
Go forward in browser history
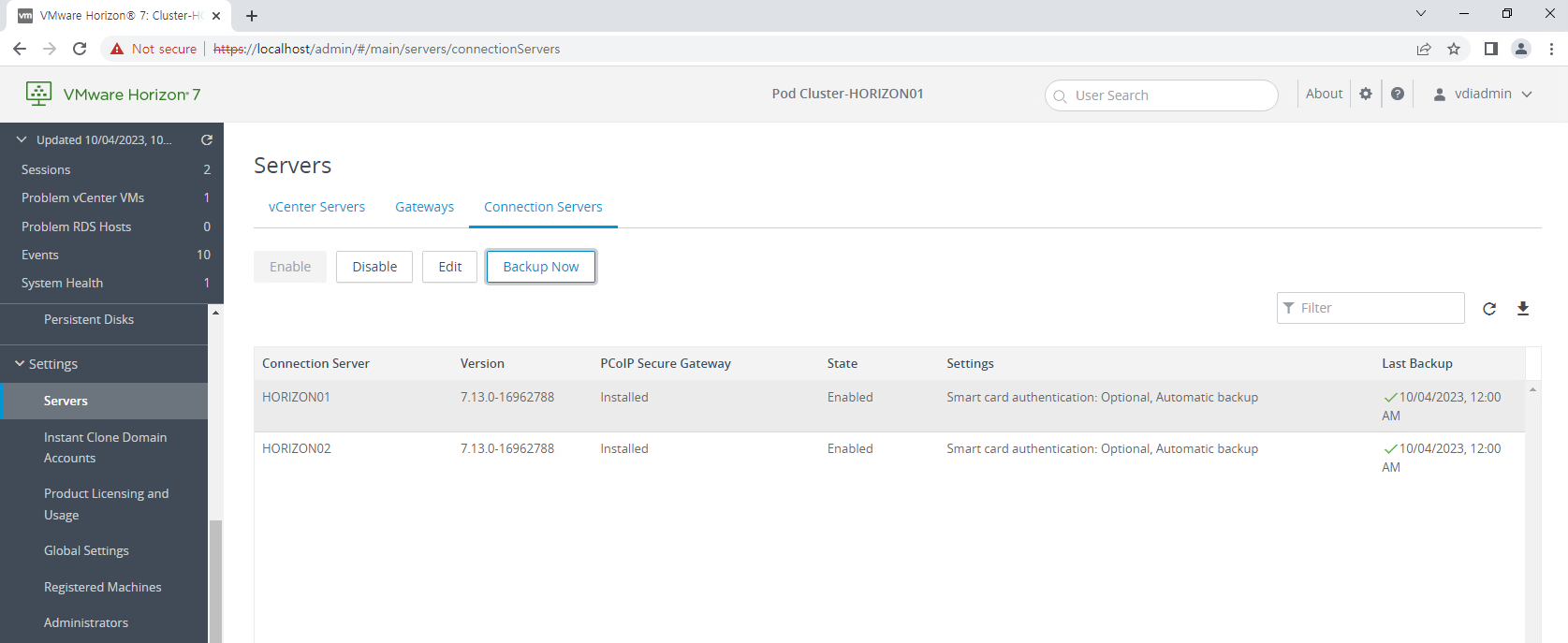50,49
